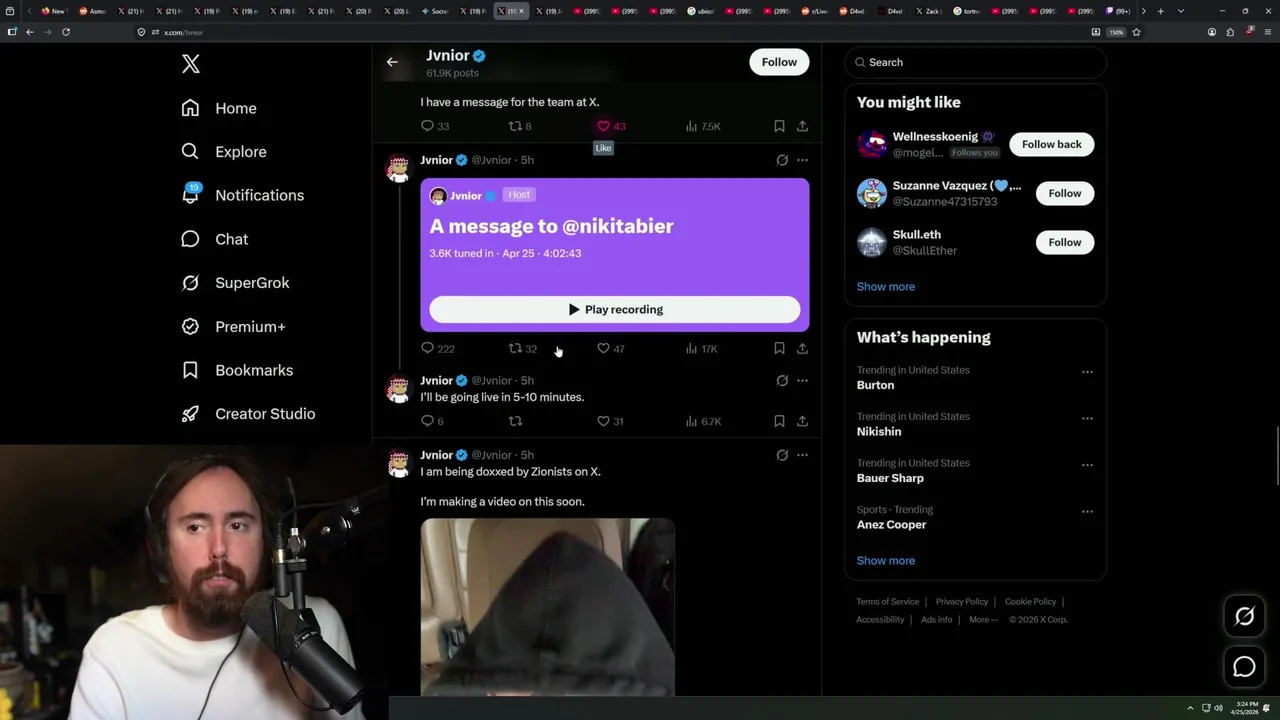Click the X logo in the sidebar

tap(191, 64)
